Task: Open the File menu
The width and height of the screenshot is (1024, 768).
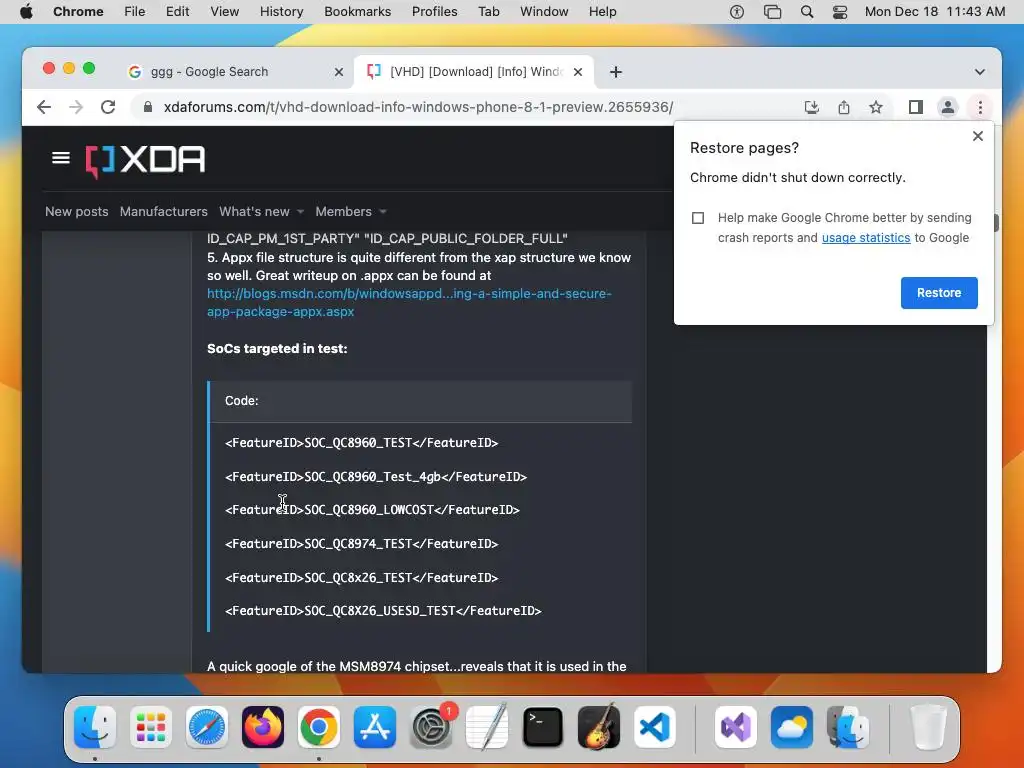Action: click(135, 12)
